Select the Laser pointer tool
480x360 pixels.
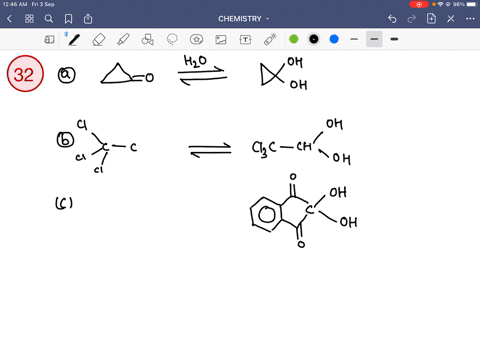(270, 39)
